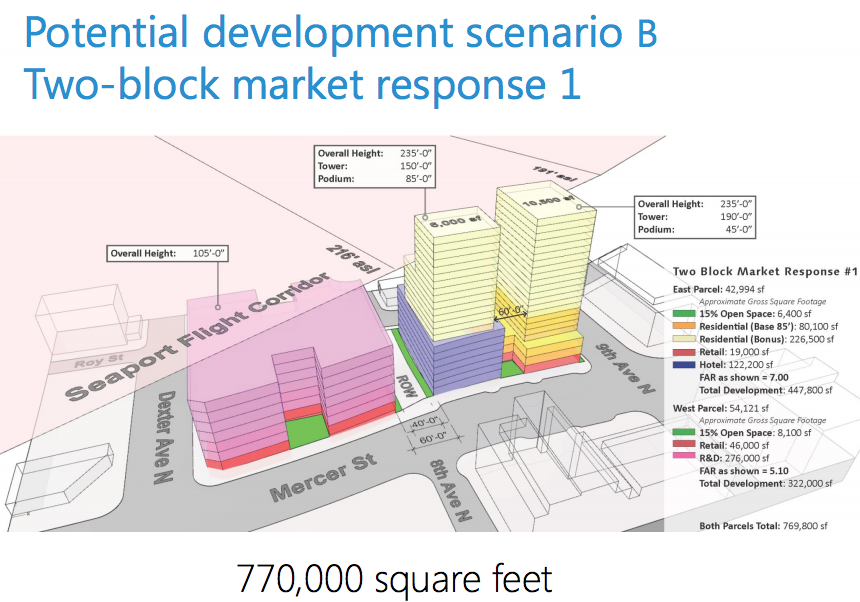
Task: Click the 'Two-block market response 1' subtitle
Action: 302,84
